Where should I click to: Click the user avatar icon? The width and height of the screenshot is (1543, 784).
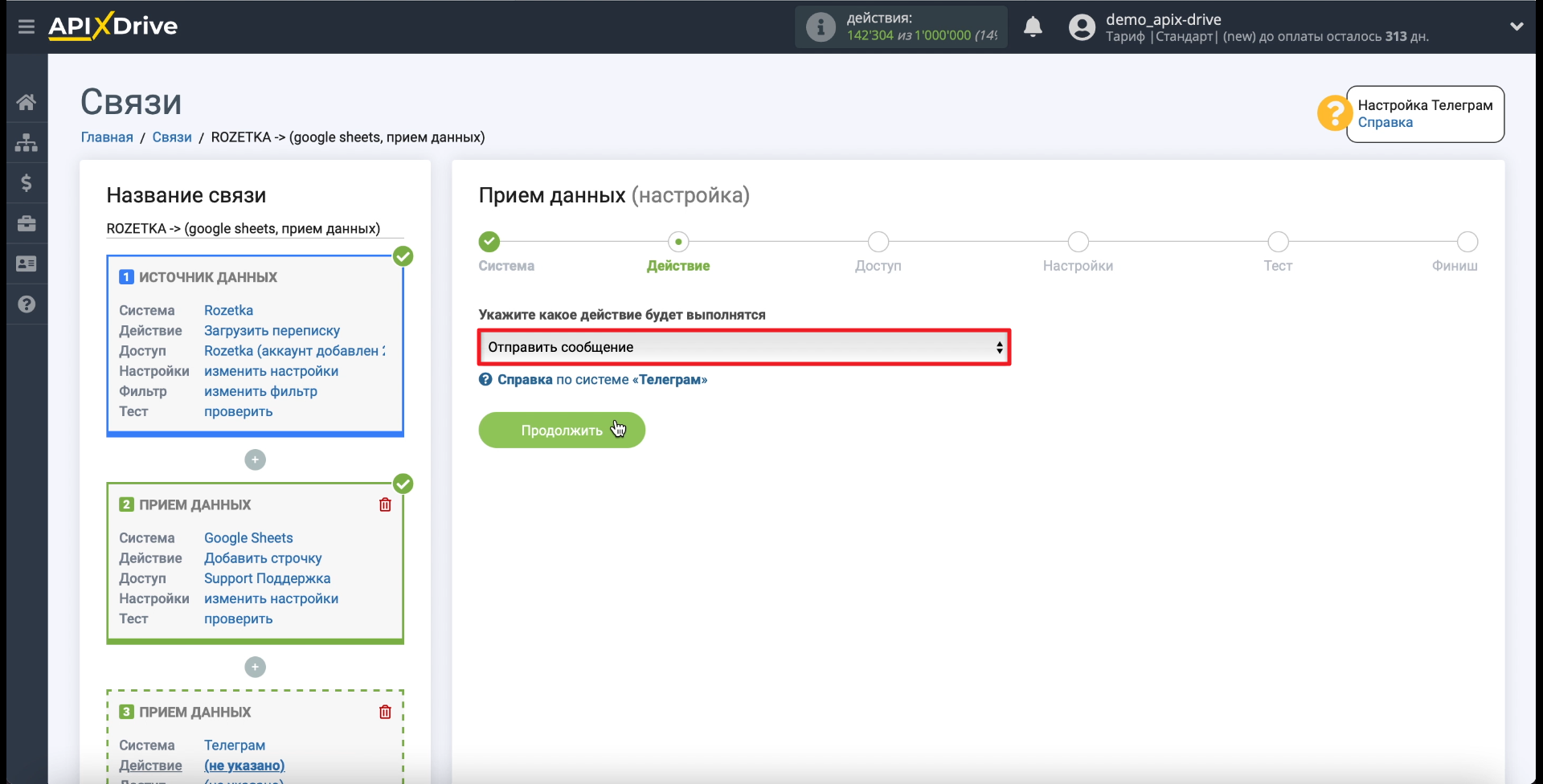coord(1082,27)
